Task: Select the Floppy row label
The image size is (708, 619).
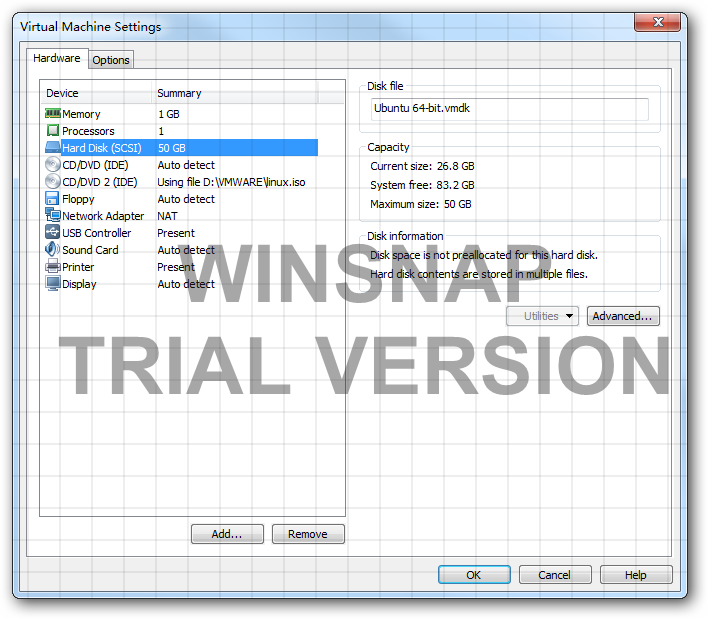Action: click(78, 199)
